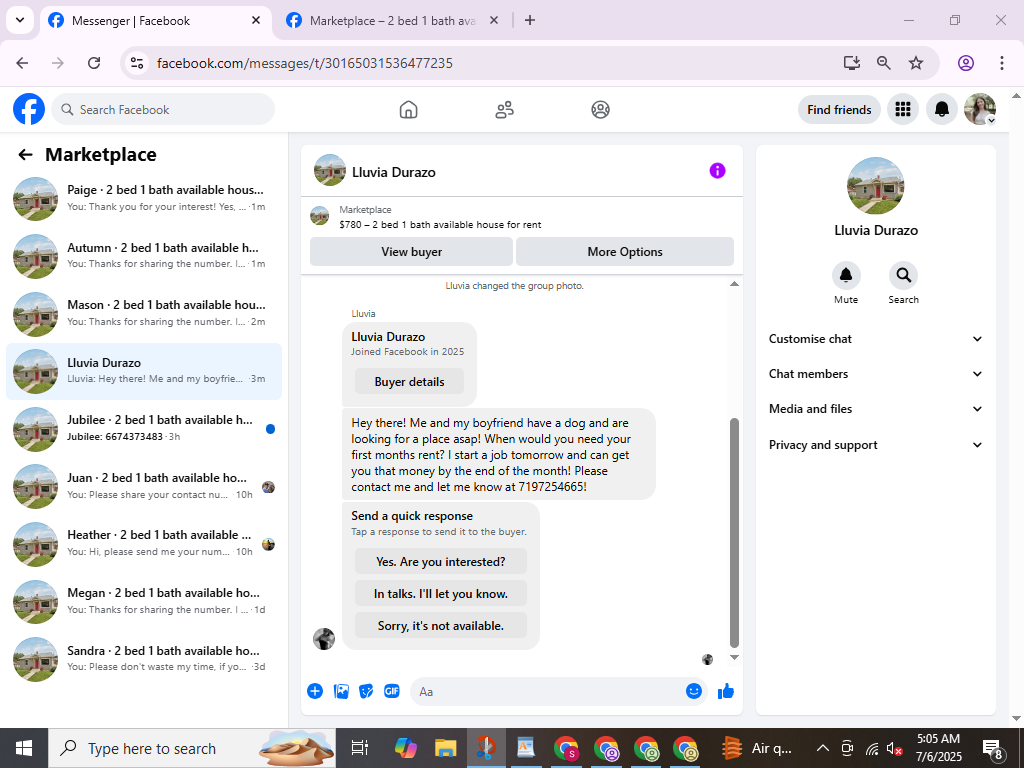
Task: Open browser zoom magnifier icon
Action: coord(883,63)
